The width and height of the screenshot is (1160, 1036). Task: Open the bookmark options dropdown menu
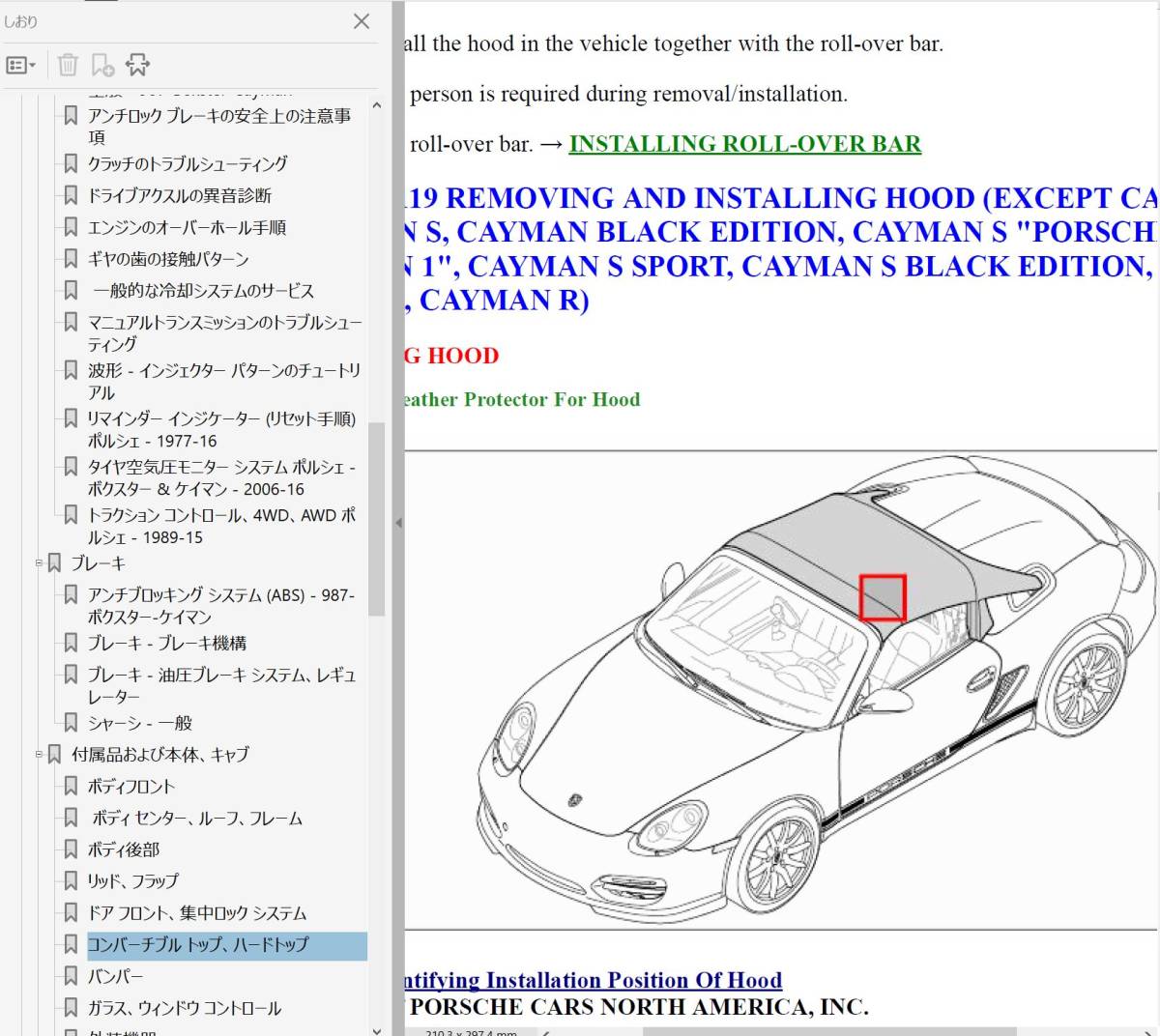pos(20,66)
